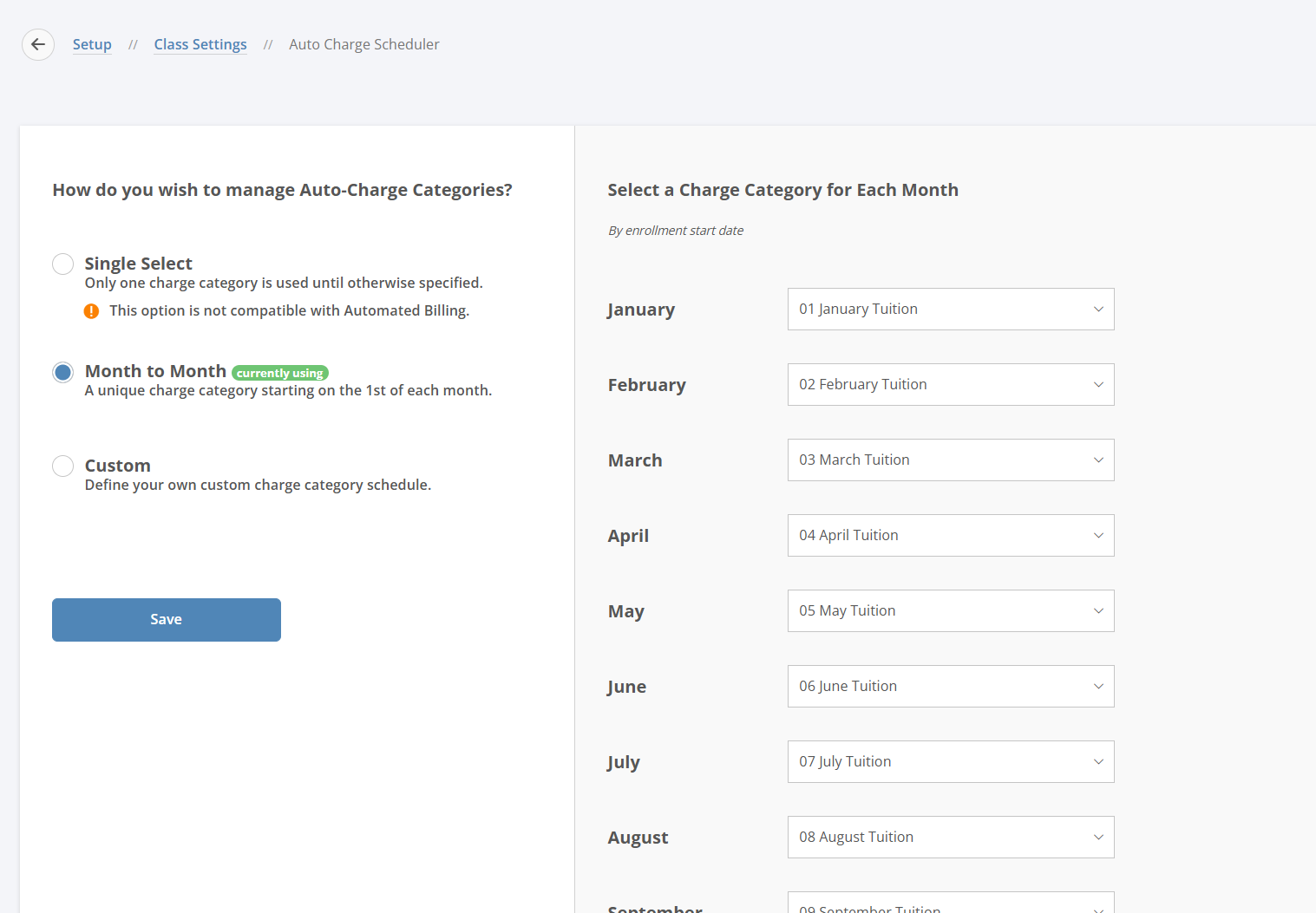Open the Class Settings breadcrumb link
Image resolution: width=1316 pixels, height=913 pixels.
click(x=200, y=44)
